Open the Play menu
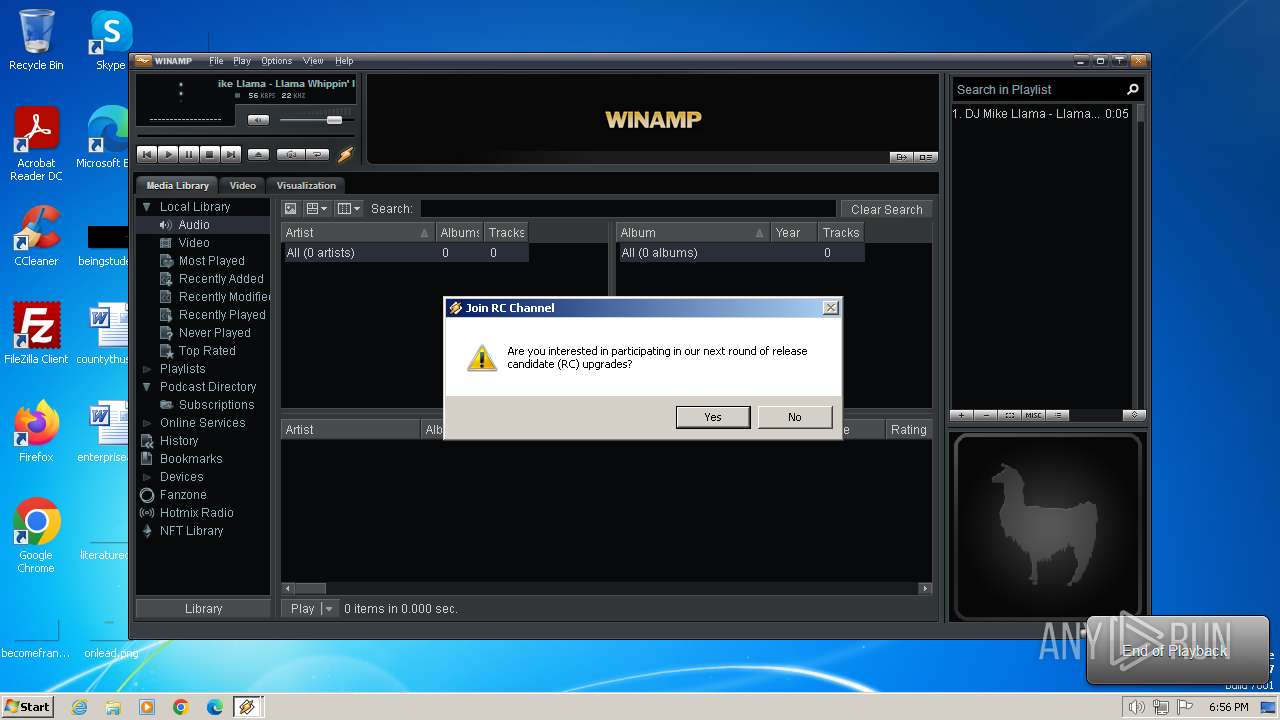Screen dimensions: 1280x720 point(242,61)
